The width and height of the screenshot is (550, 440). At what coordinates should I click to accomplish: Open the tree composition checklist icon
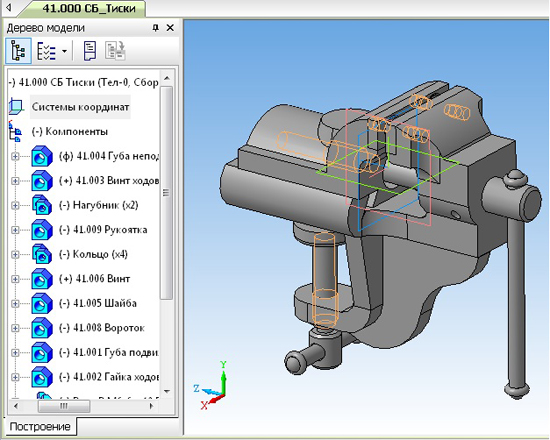coord(47,51)
